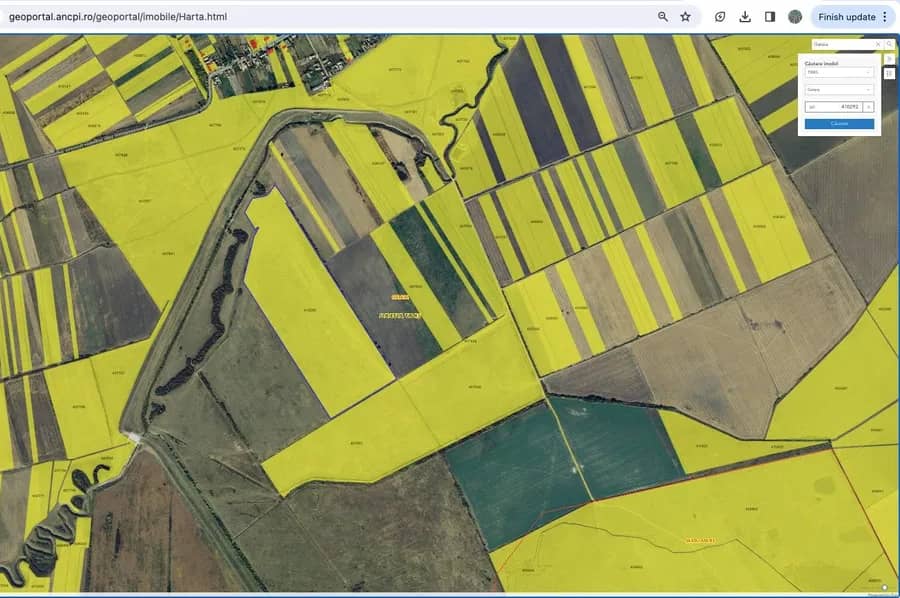This screenshot has height=598, width=900.
Task: Click the zoom magnifier in address bar
Action: (663, 17)
